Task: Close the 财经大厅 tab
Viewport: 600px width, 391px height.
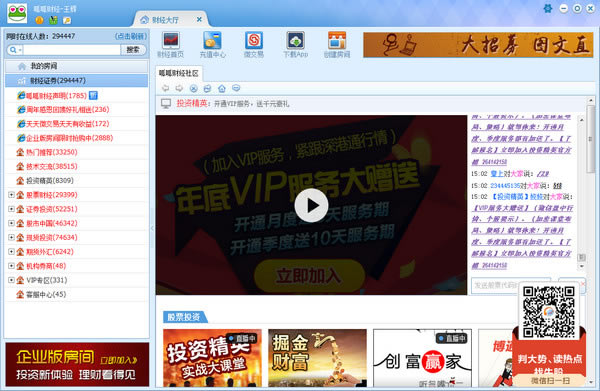Action: [199, 19]
